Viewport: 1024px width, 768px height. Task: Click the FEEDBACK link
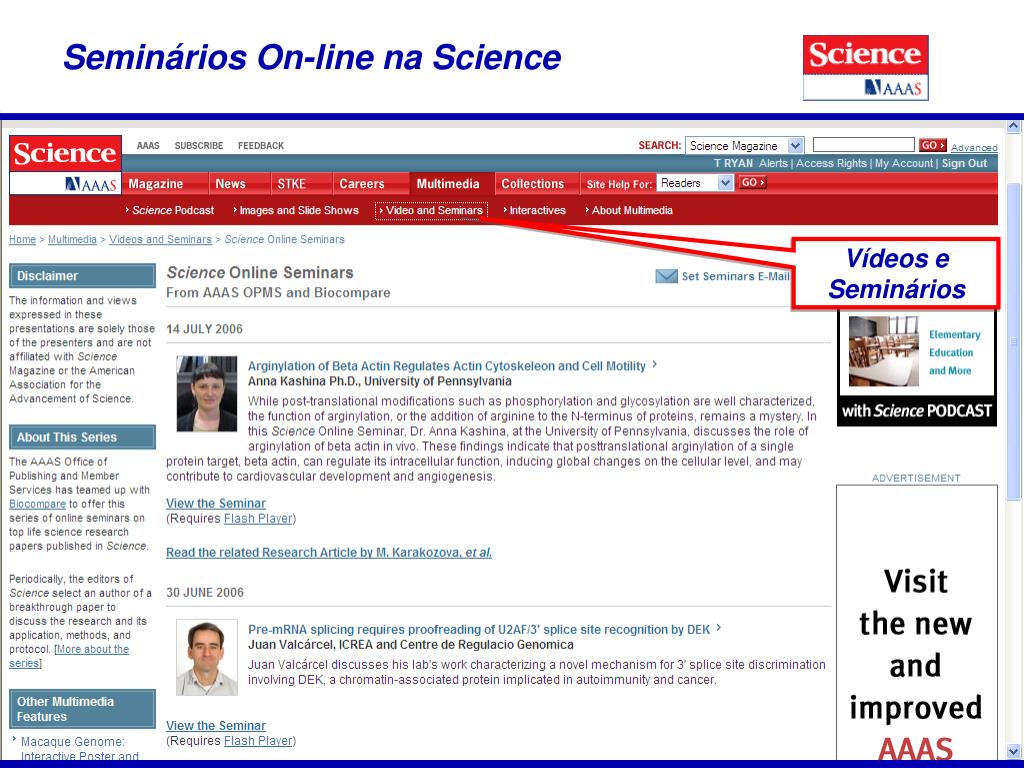tap(261, 146)
